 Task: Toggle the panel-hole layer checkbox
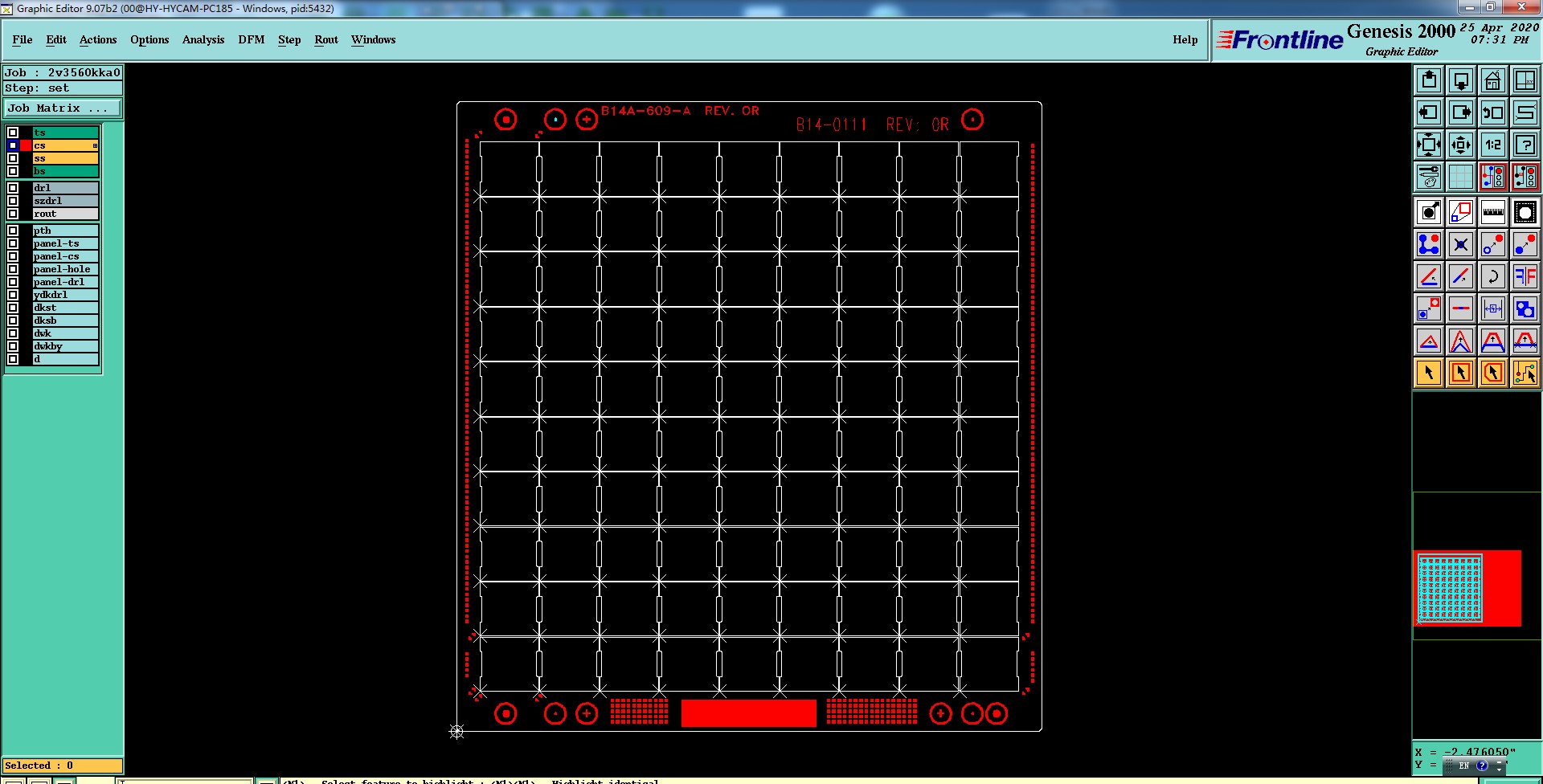(13, 269)
